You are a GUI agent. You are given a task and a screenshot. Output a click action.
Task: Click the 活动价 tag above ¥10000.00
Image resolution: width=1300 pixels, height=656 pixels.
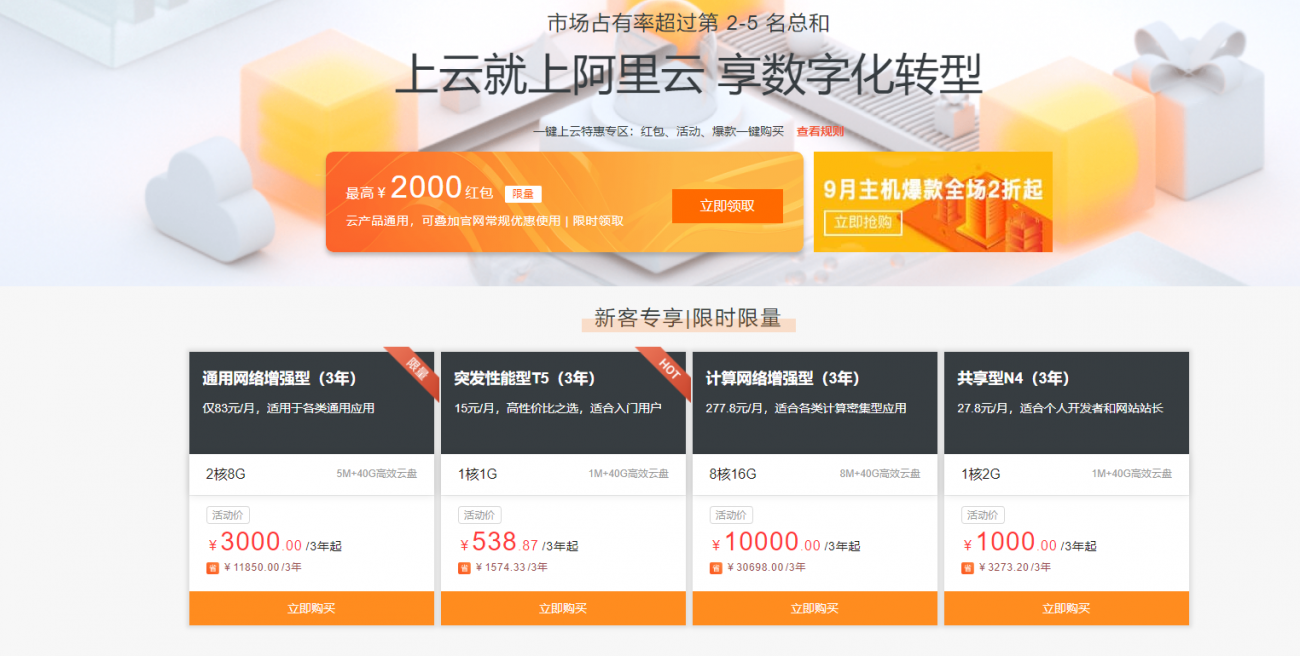[732, 515]
